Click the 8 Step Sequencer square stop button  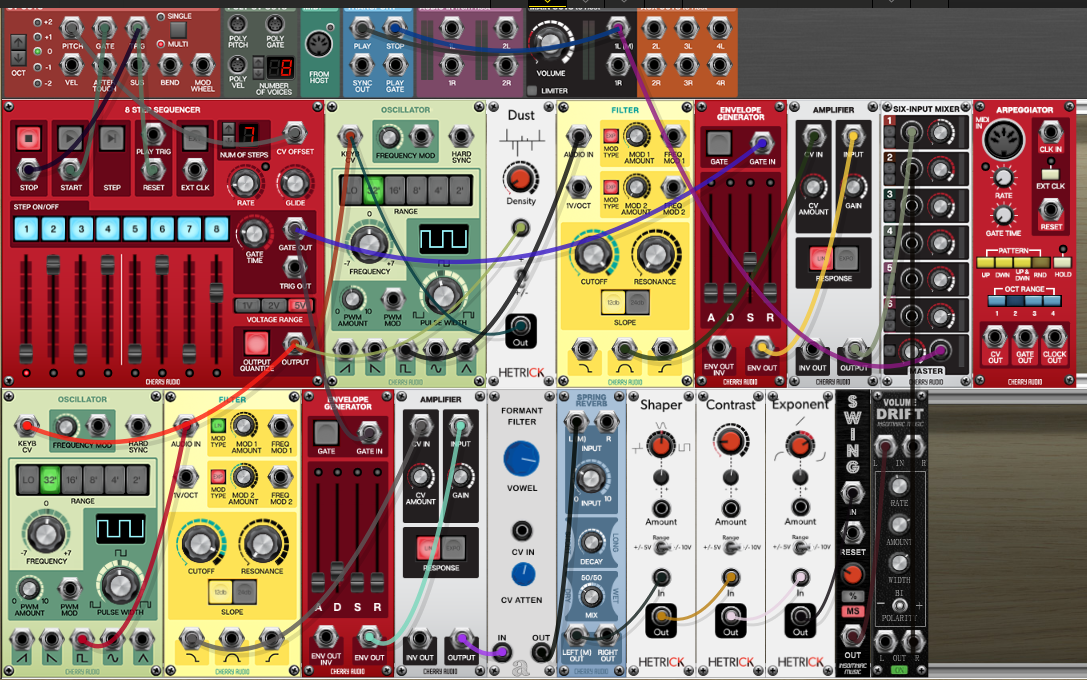click(28, 139)
